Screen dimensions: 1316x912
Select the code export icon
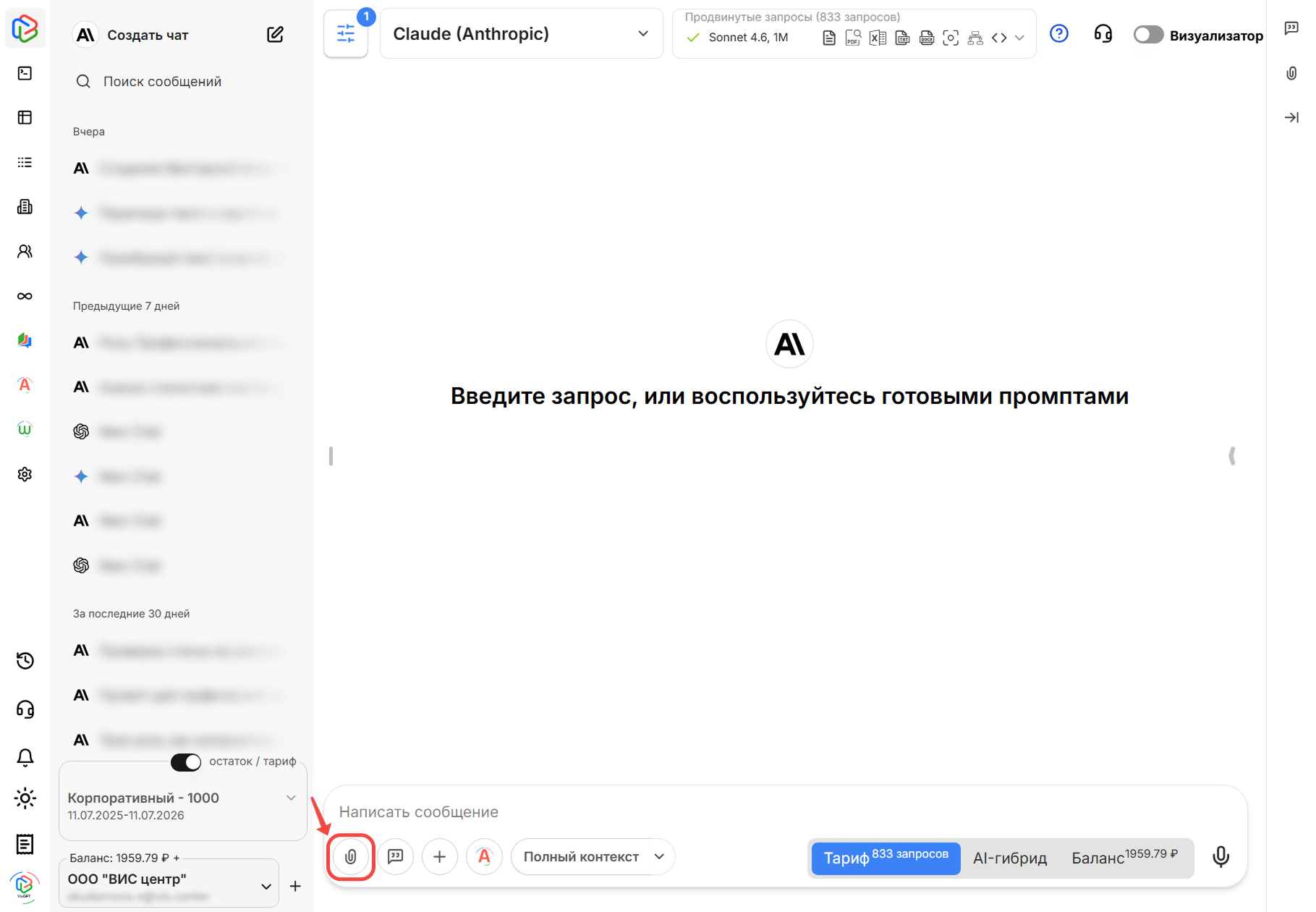tap(999, 38)
